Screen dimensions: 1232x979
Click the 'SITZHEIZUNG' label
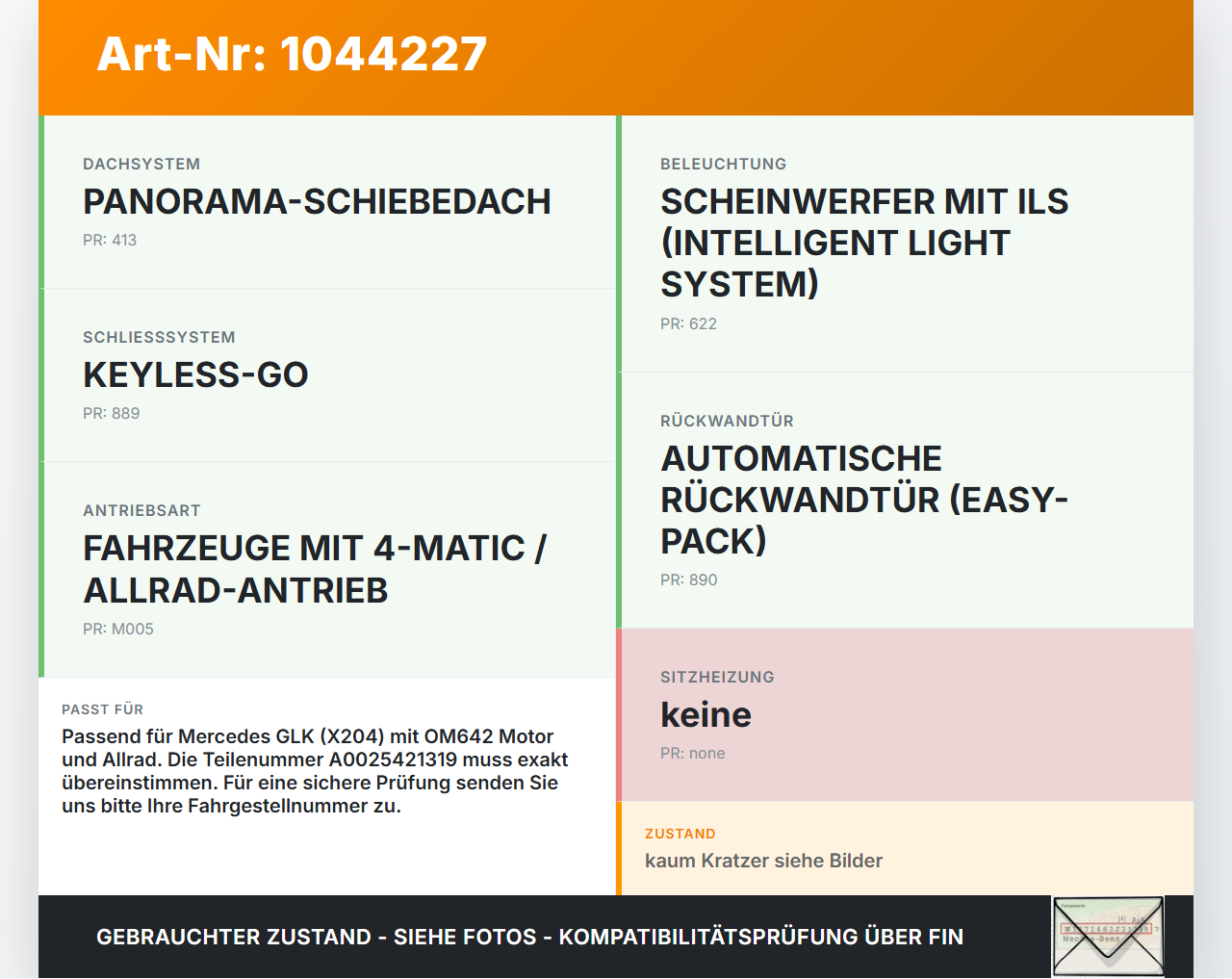point(717,677)
